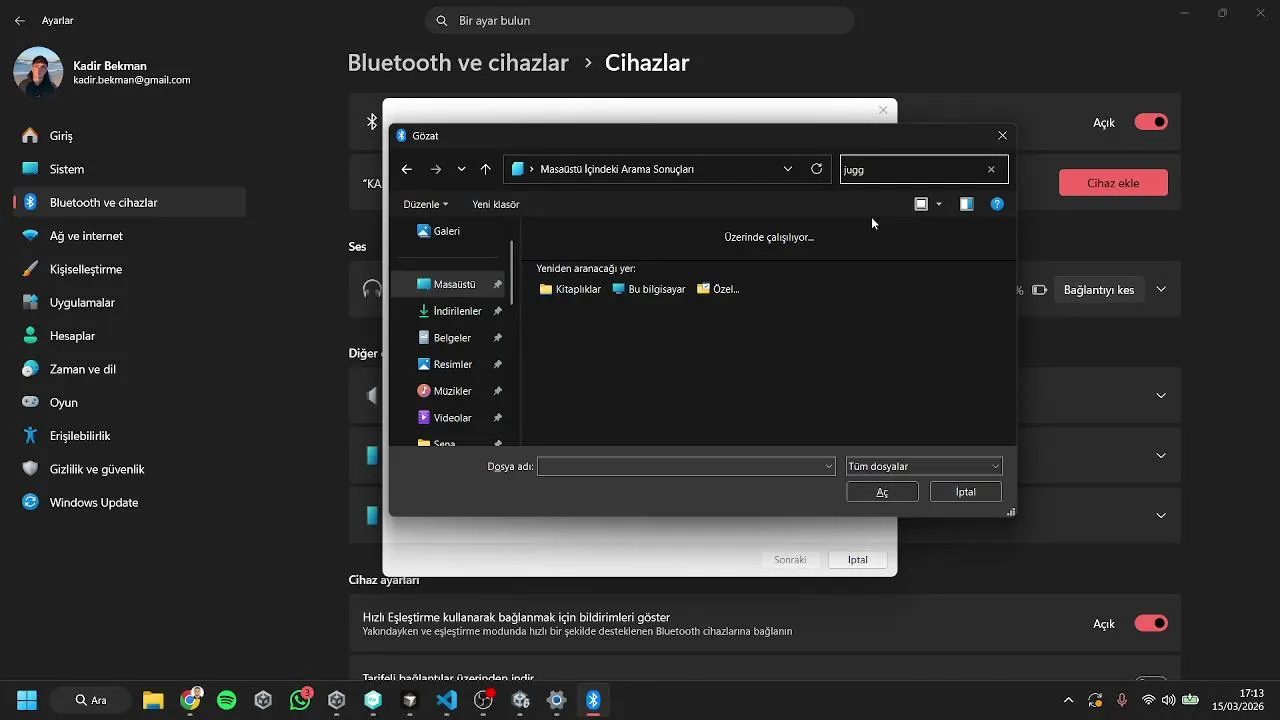The width and height of the screenshot is (1280, 720).
Task: Click 'Bluetooth ve cihazlar' breadcrumb heading
Action: [x=458, y=63]
